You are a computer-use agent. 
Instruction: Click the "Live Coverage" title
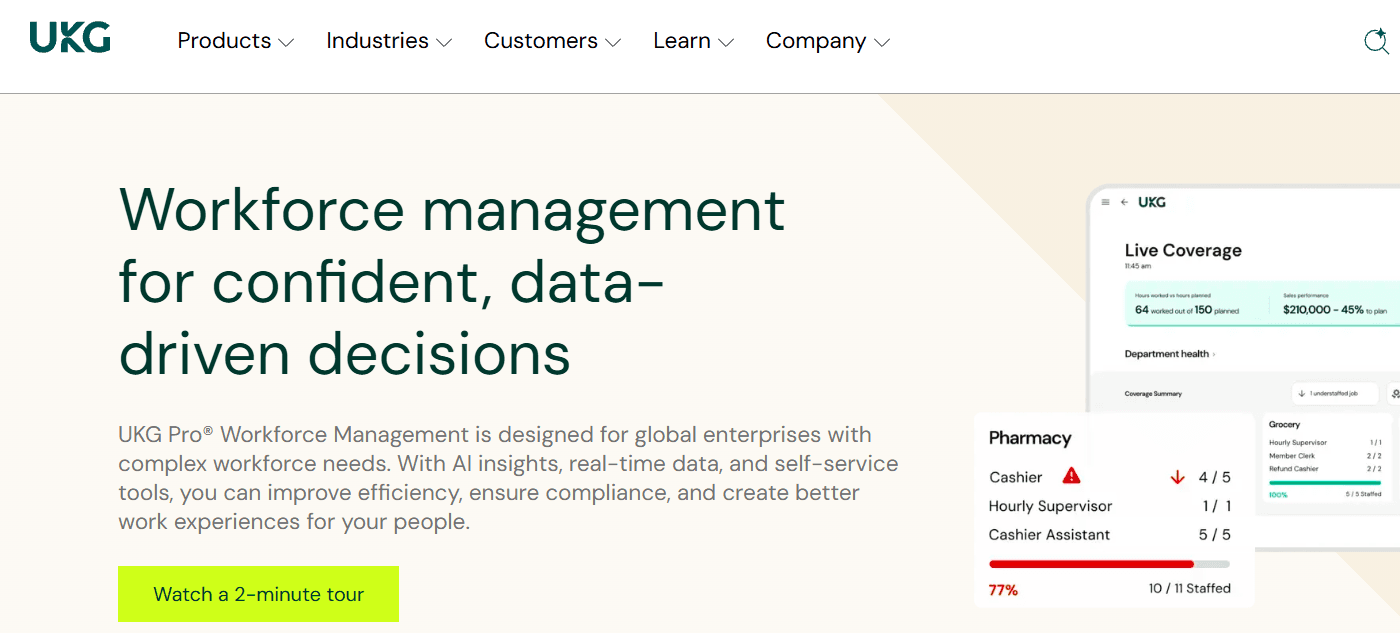coord(1183,250)
